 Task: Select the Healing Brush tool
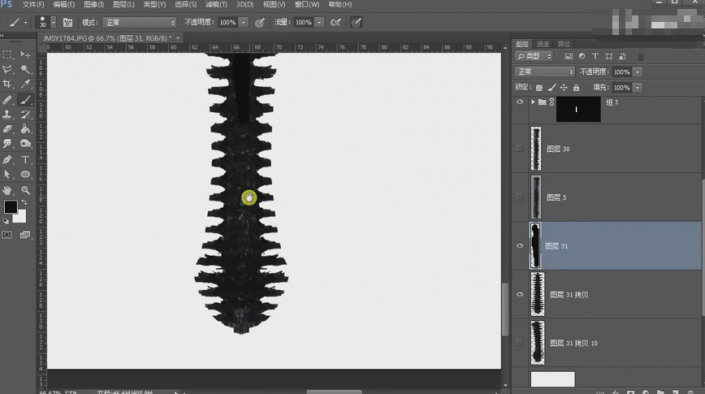[7, 100]
